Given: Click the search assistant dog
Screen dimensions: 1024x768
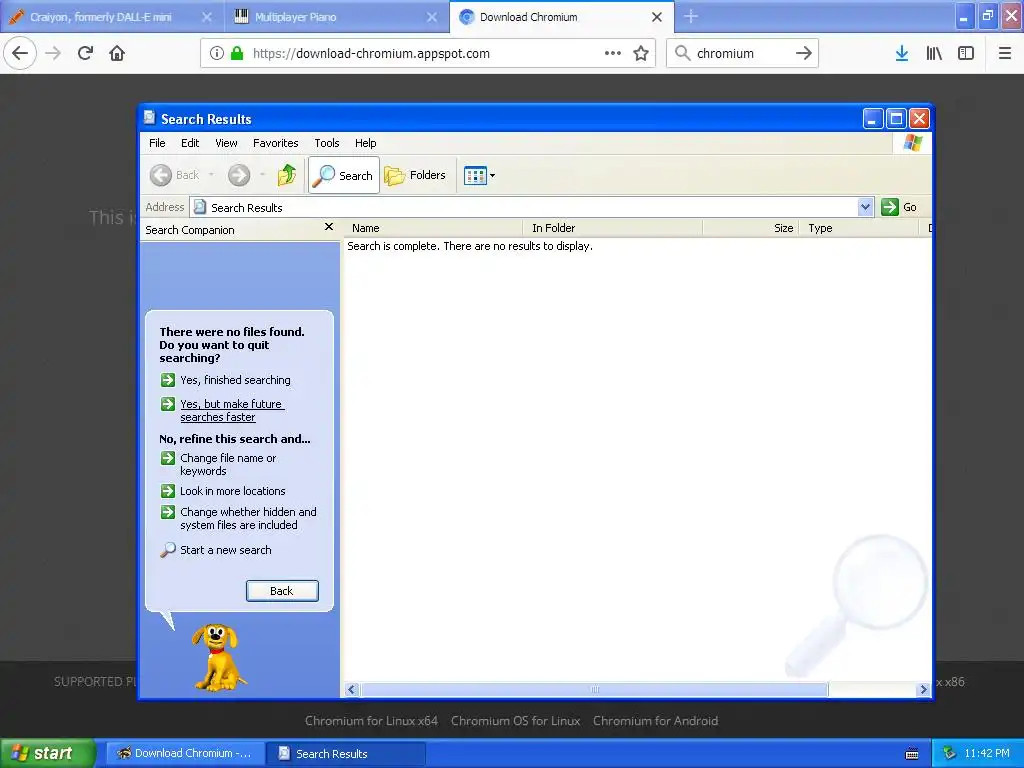Looking at the screenshot, I should click(x=219, y=656).
